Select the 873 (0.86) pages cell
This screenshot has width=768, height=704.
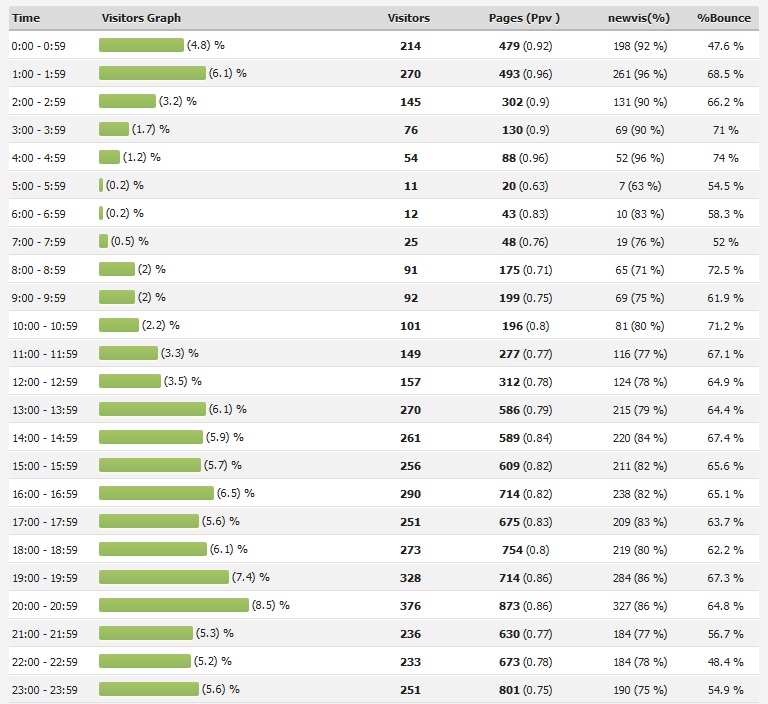[x=525, y=606]
